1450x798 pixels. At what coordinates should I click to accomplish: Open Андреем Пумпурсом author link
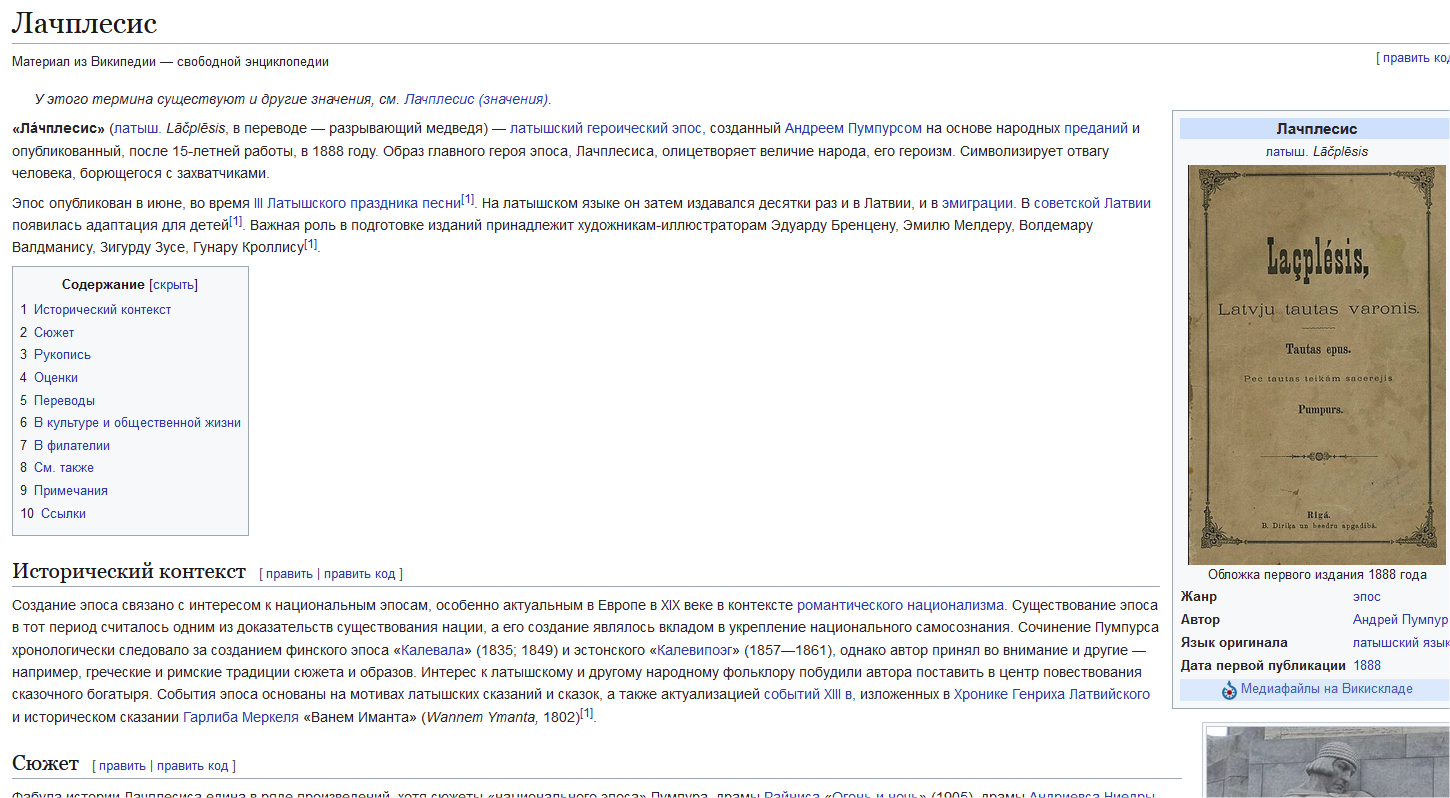[x=853, y=128]
